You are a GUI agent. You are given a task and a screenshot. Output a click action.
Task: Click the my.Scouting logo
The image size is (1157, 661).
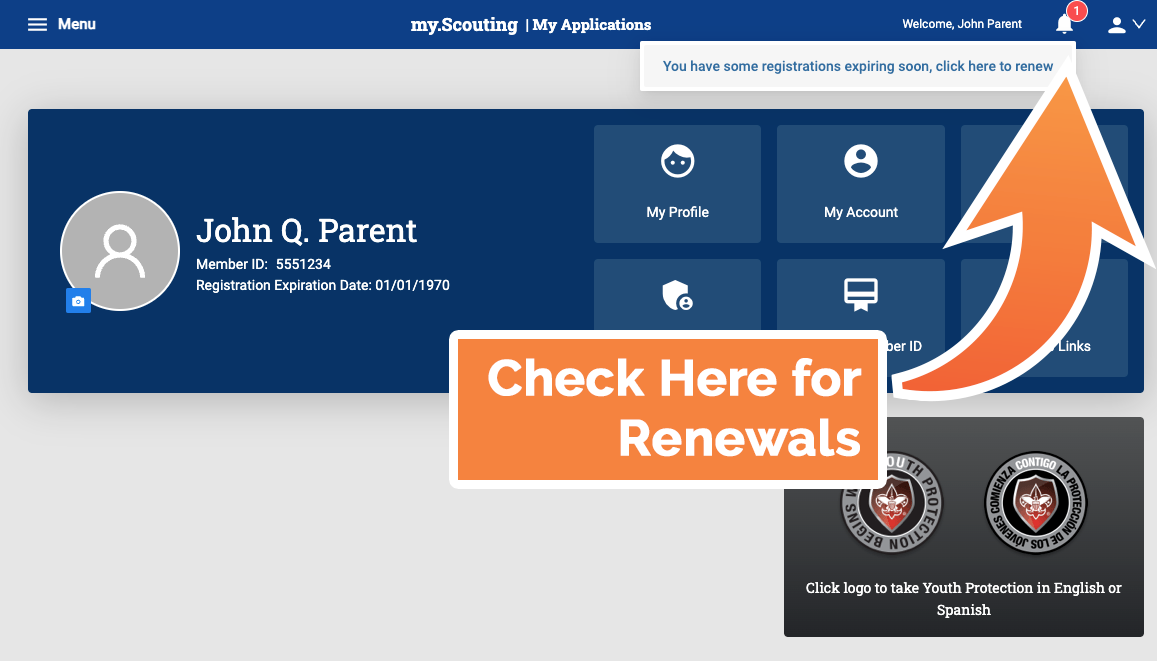[464, 24]
